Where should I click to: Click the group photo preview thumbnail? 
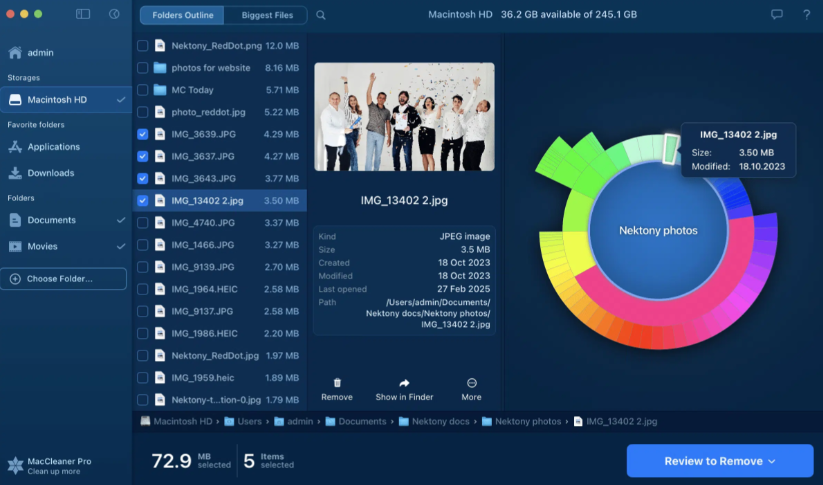coord(404,117)
